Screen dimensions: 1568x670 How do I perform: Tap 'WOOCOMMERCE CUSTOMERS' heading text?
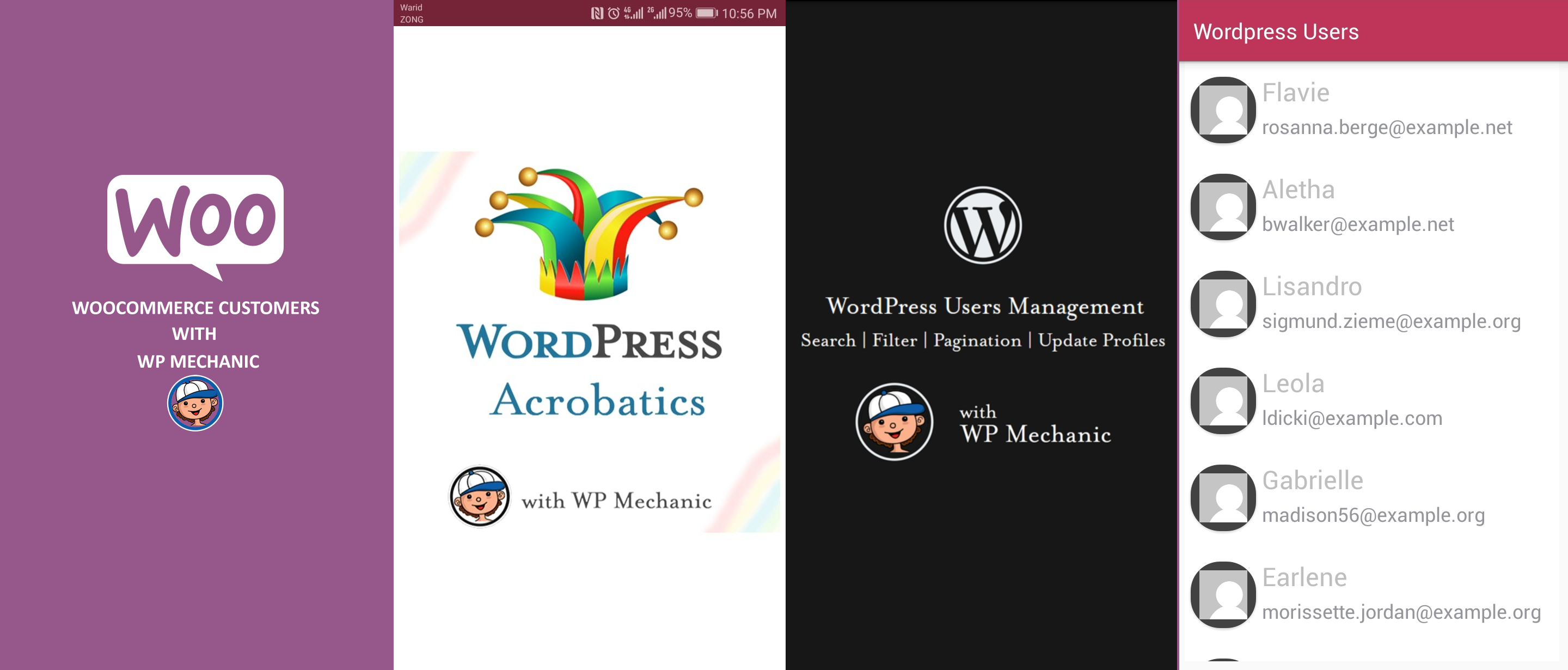pos(195,308)
